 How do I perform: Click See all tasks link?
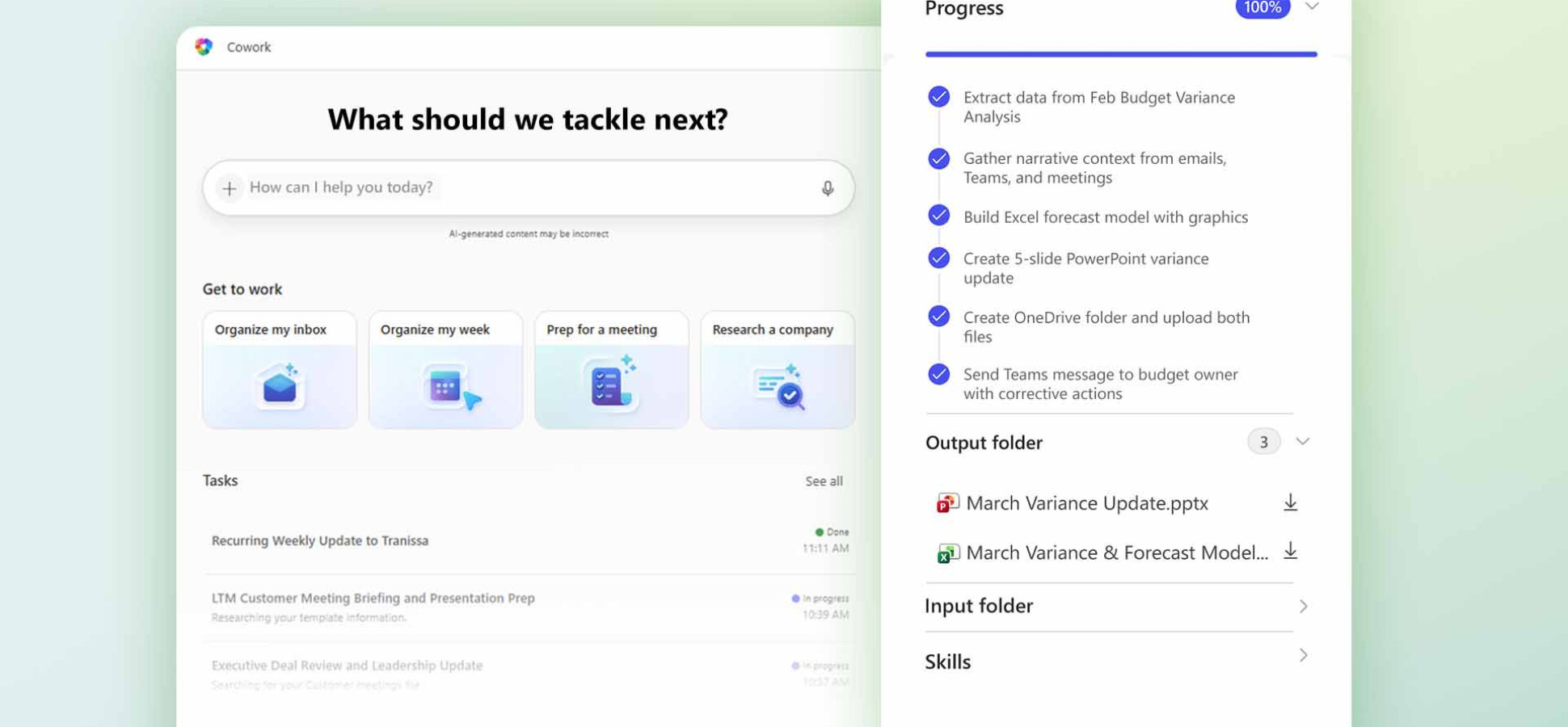pos(824,481)
